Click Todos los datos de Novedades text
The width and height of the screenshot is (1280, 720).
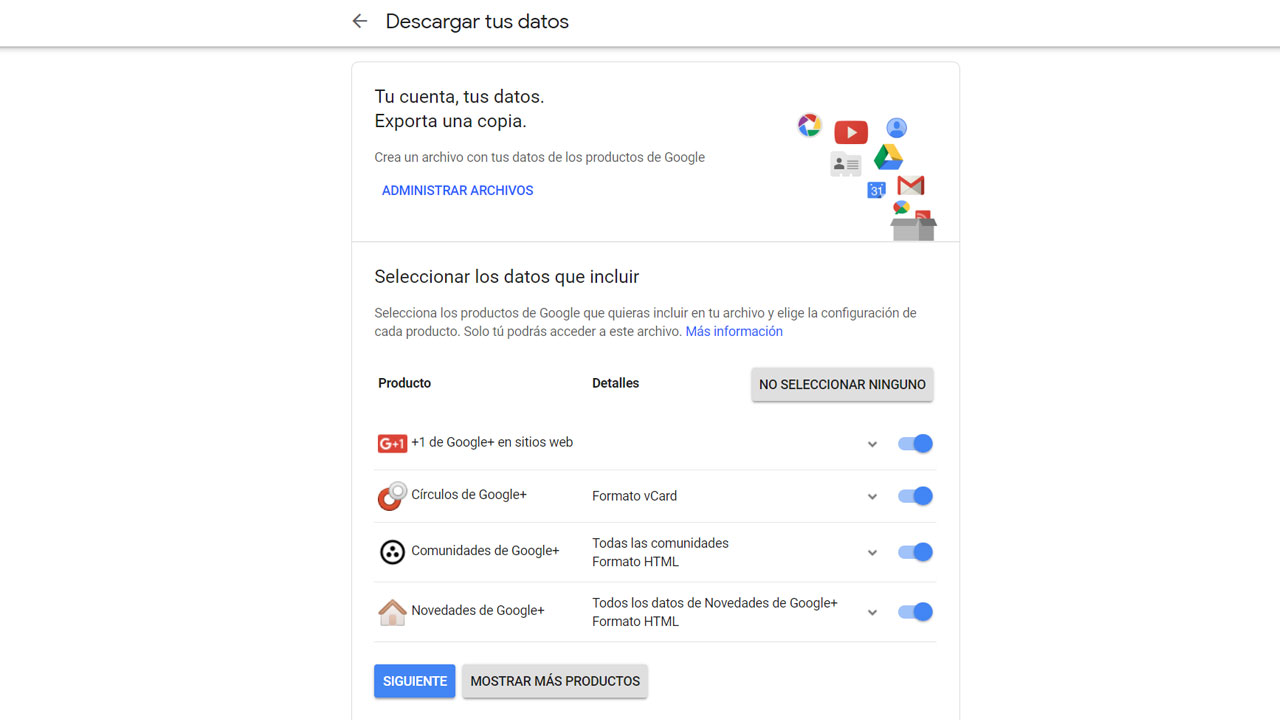pos(715,603)
